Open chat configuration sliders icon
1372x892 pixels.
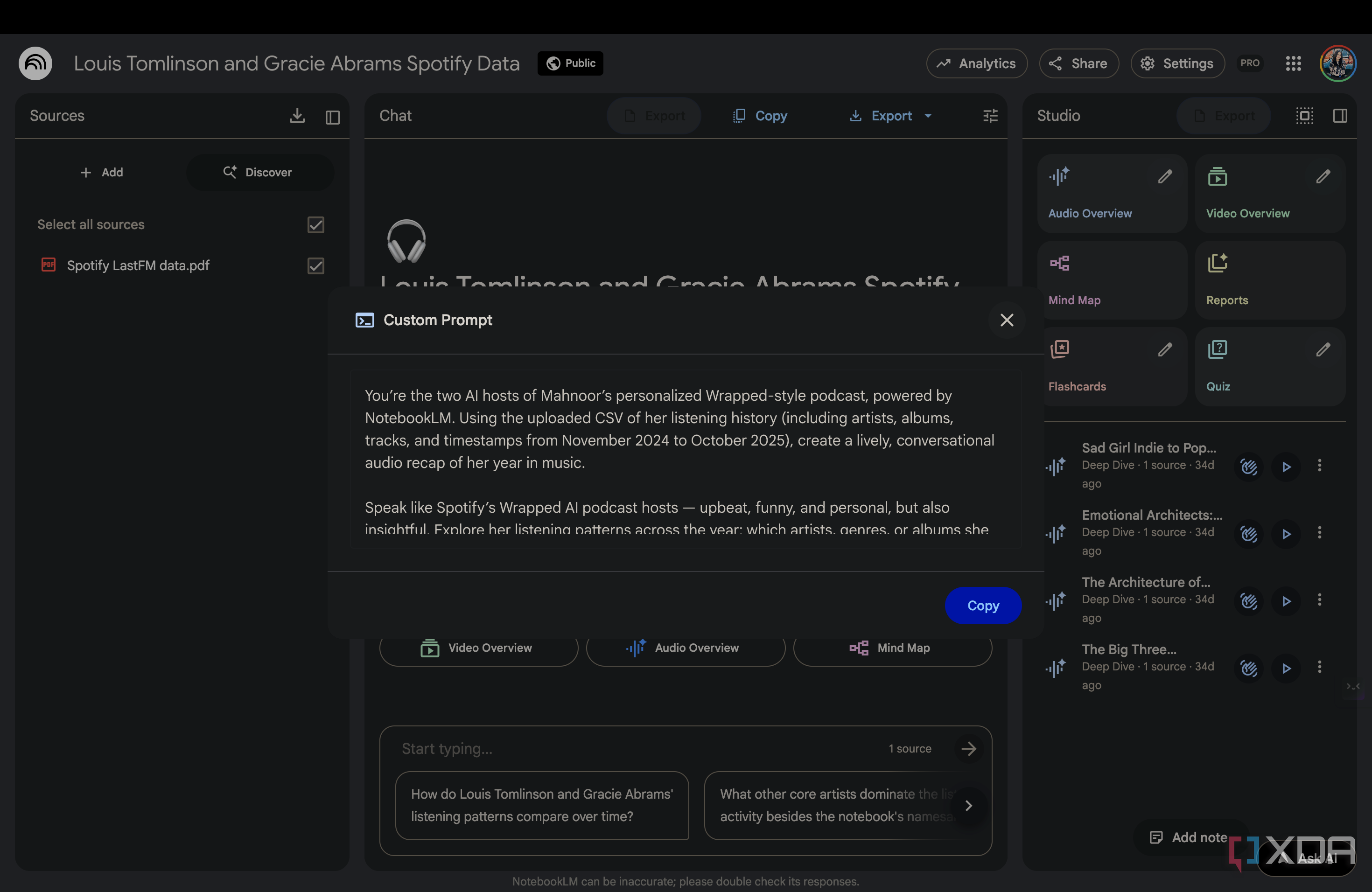tap(990, 116)
